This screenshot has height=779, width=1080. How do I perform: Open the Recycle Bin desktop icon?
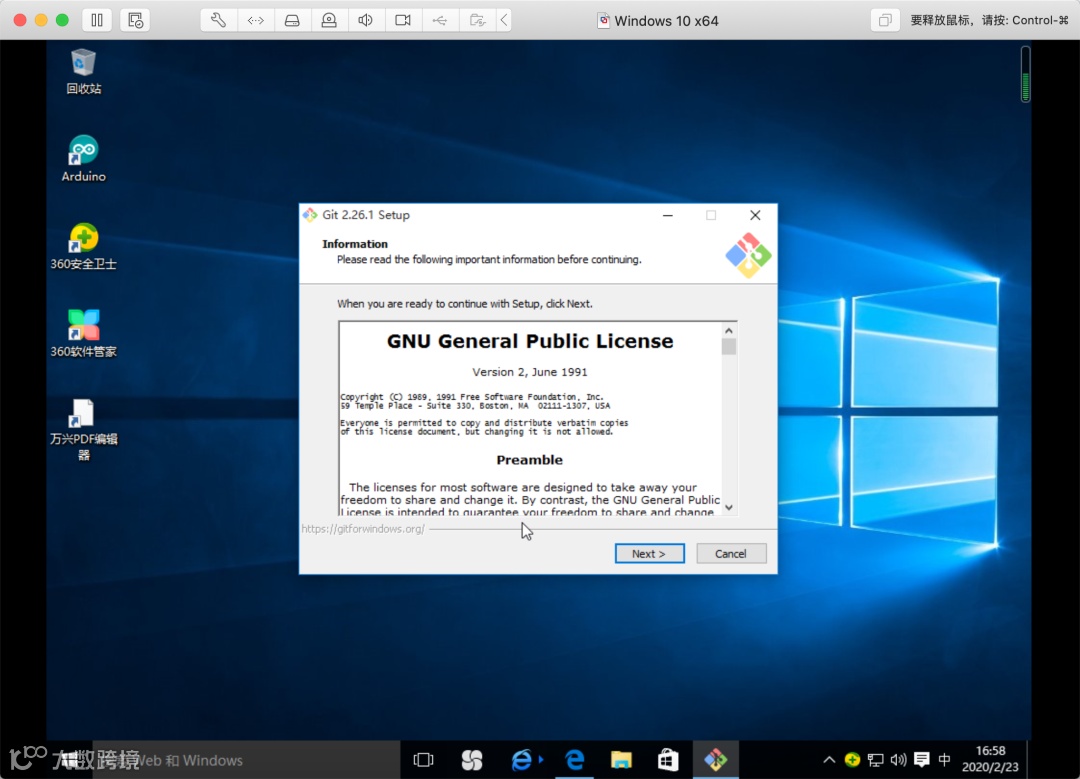pyautogui.click(x=83, y=71)
